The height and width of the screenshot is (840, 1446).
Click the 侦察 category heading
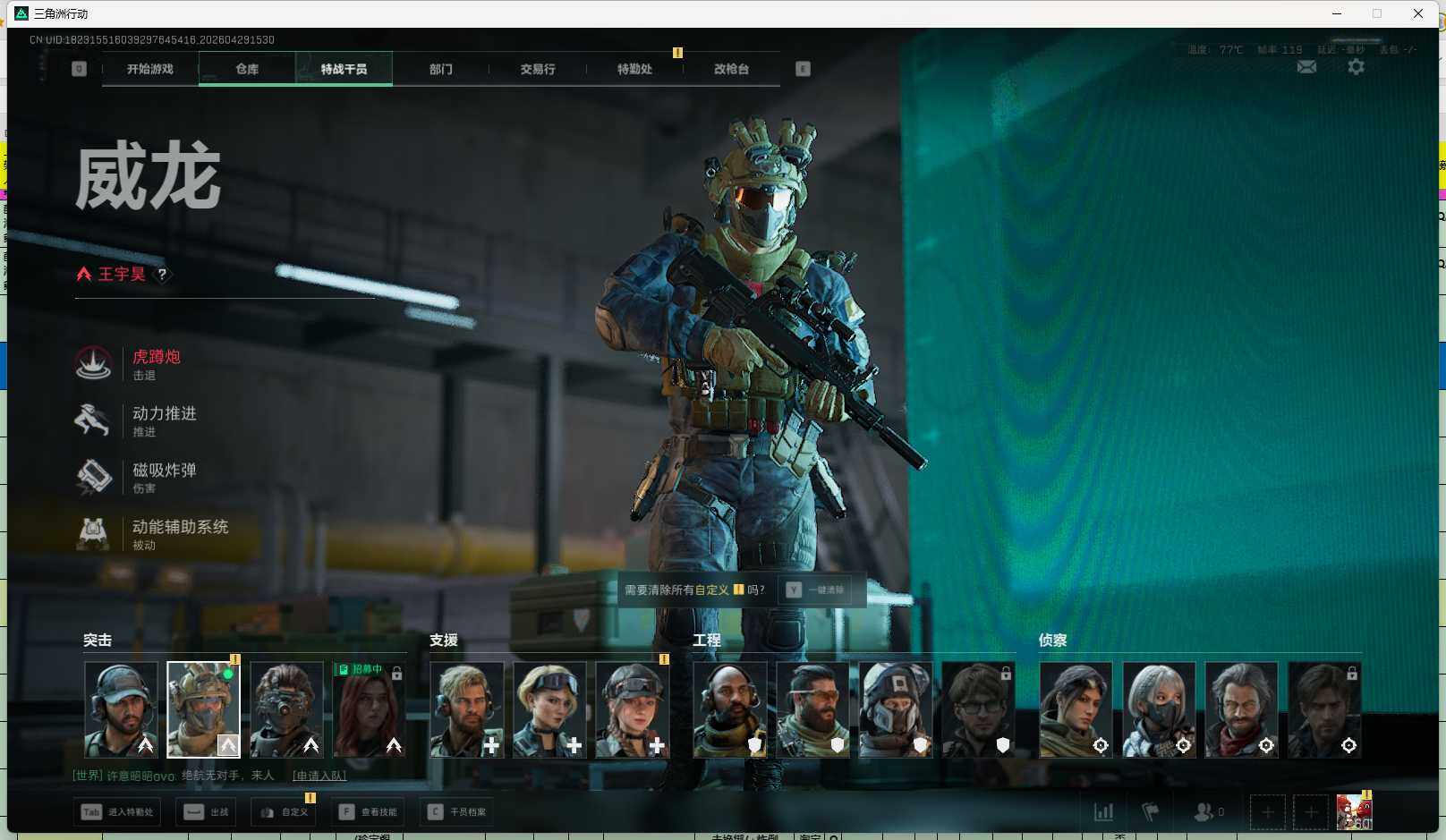(x=1052, y=641)
